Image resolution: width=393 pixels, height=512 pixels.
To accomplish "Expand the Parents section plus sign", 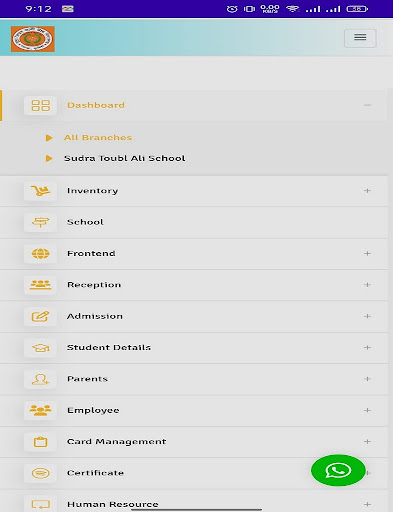I will click(x=367, y=379).
